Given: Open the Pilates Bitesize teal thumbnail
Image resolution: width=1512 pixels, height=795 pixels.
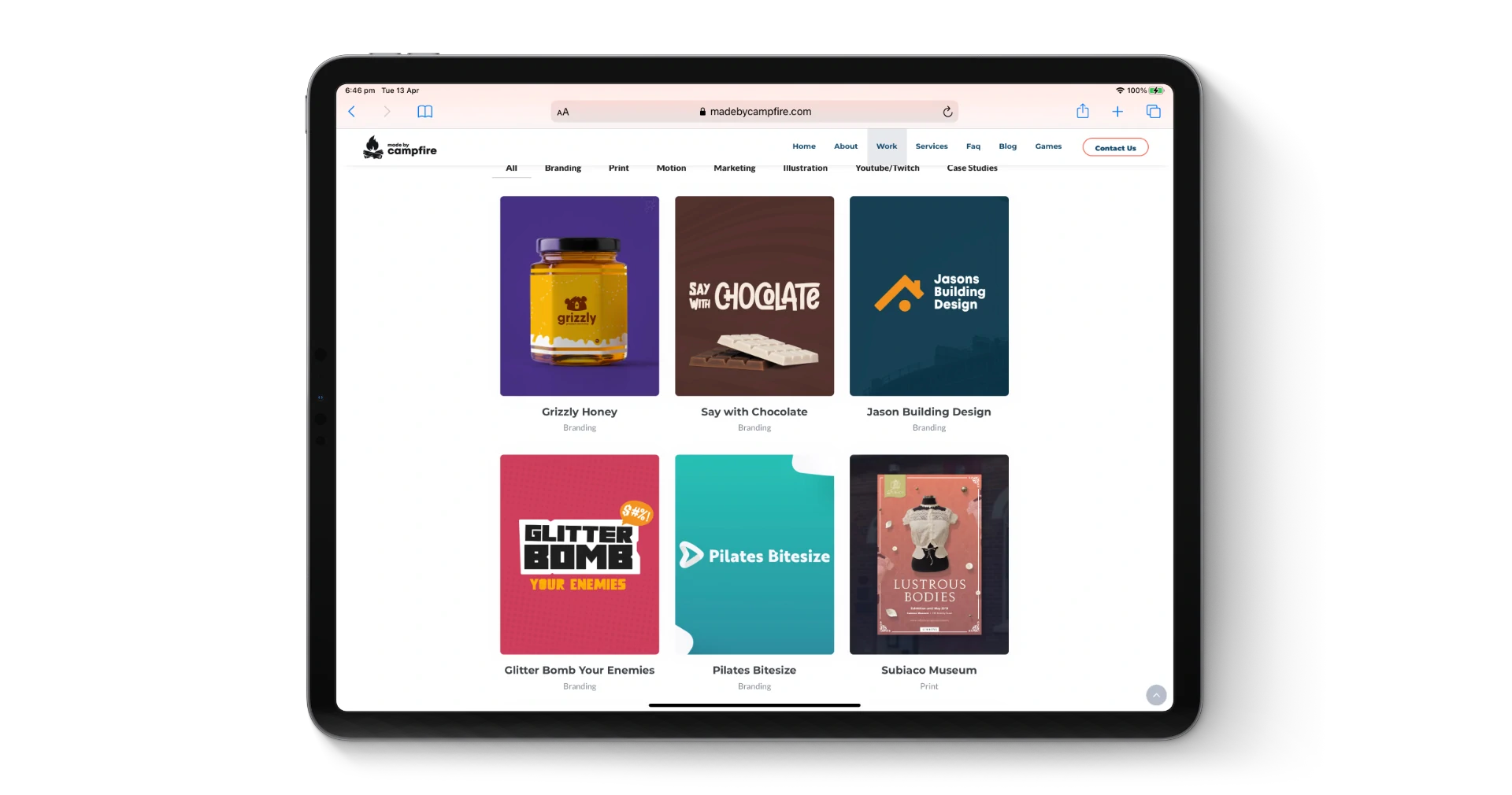Looking at the screenshot, I should coord(754,554).
